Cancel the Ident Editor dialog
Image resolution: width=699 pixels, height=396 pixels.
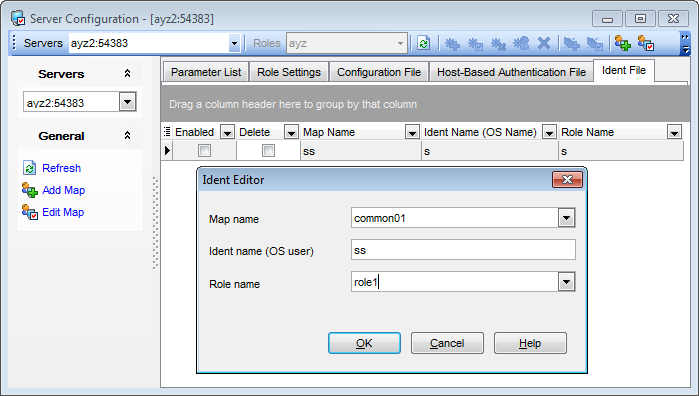click(x=447, y=343)
